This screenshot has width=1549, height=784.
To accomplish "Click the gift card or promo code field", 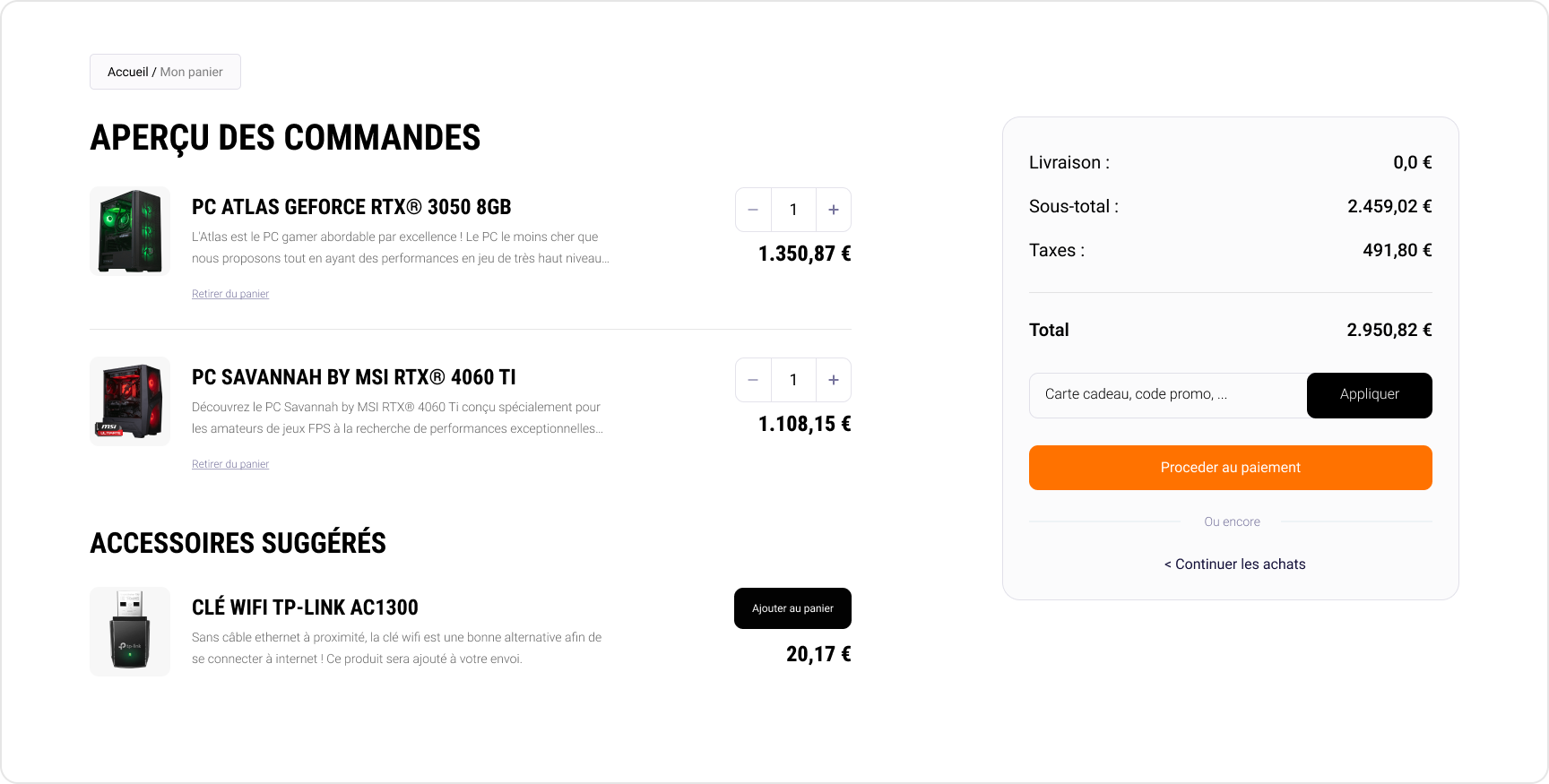I will pos(1167,395).
